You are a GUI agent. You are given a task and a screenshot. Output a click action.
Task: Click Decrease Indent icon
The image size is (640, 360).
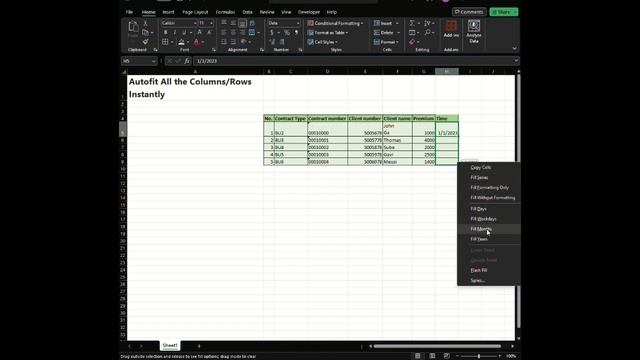(224, 42)
